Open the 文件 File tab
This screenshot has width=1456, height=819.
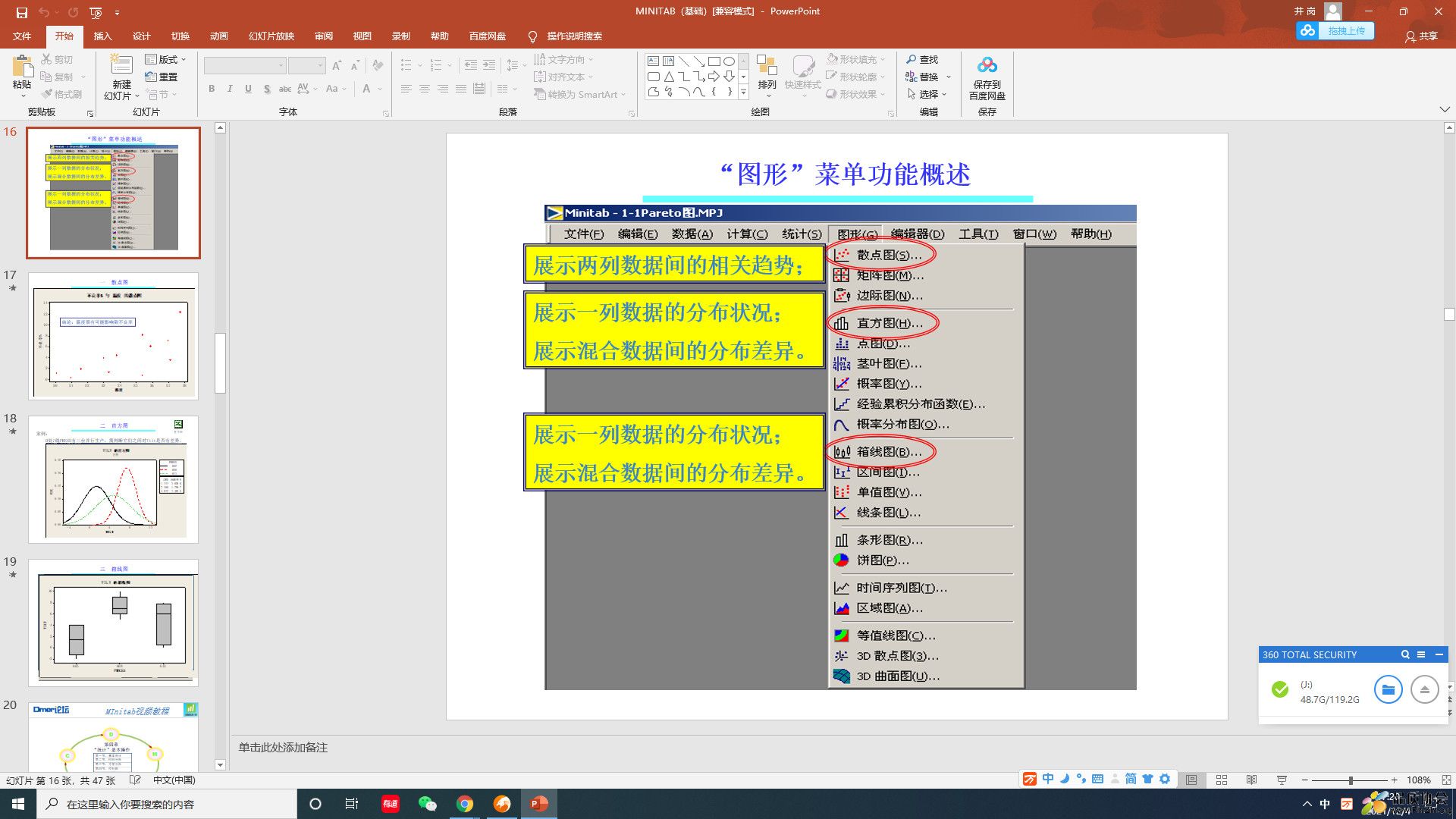click(x=22, y=36)
